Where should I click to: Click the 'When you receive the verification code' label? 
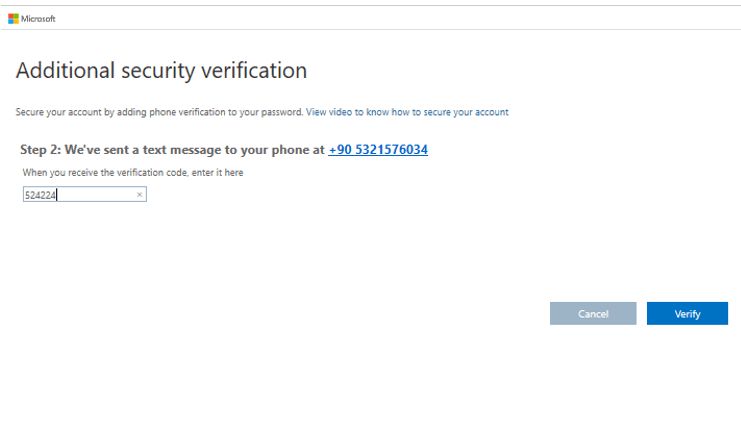pyautogui.click(x=133, y=173)
